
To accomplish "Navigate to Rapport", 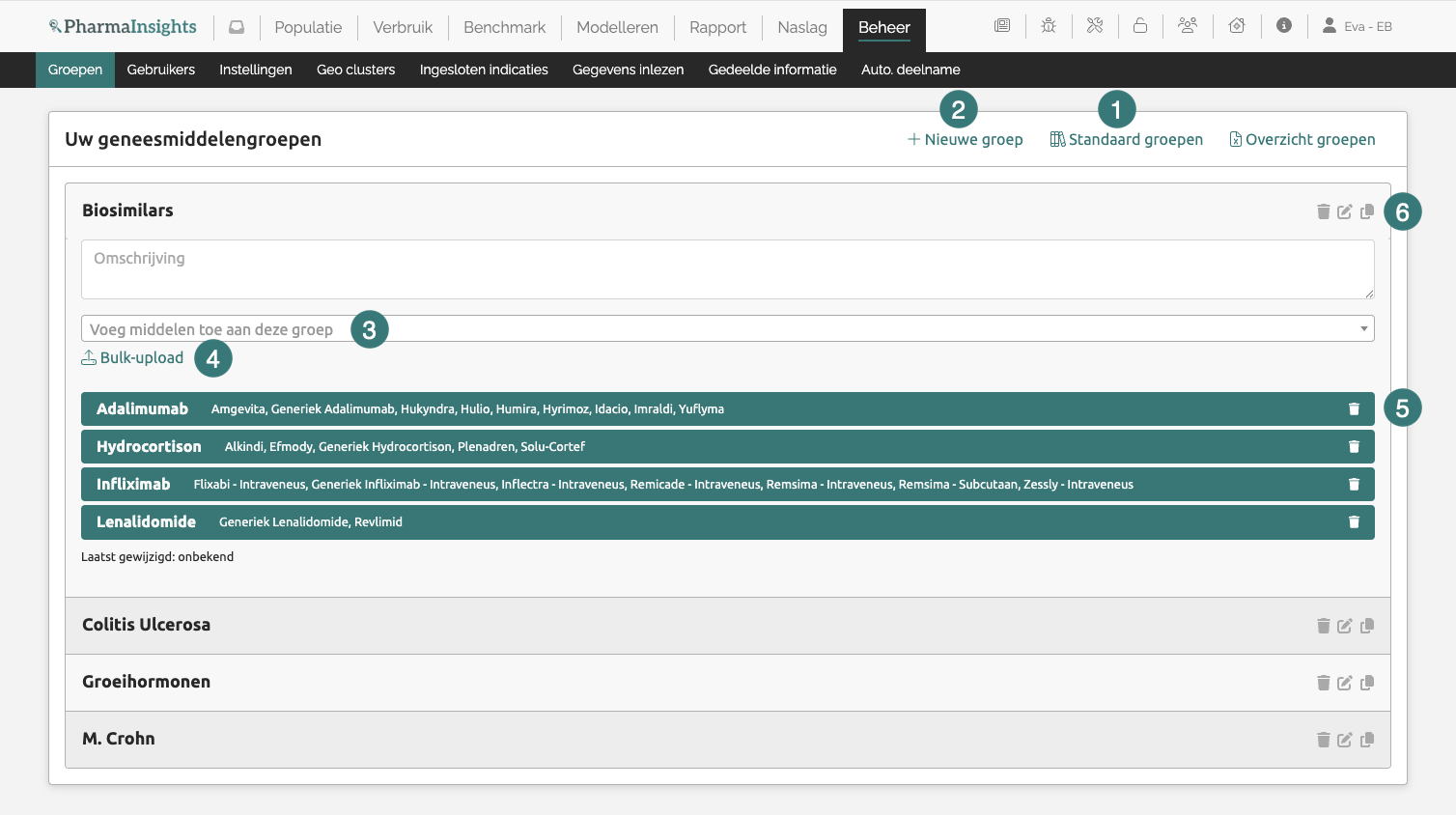I will (x=717, y=27).
